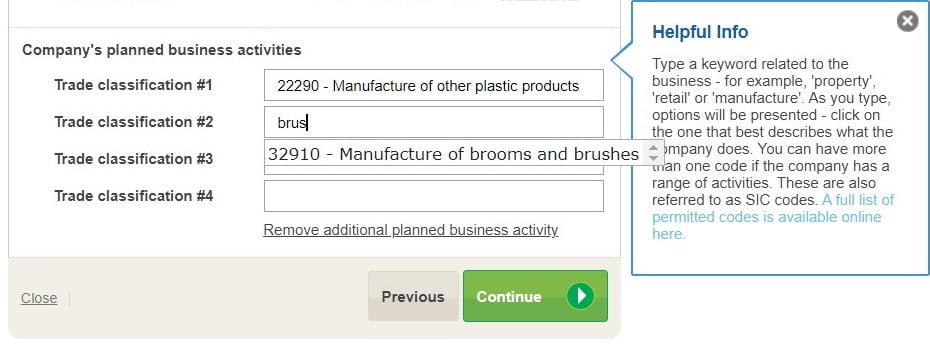Click the suggestion list up arrow
Image resolution: width=930 pixels, height=361 pixels.
[x=654, y=148]
